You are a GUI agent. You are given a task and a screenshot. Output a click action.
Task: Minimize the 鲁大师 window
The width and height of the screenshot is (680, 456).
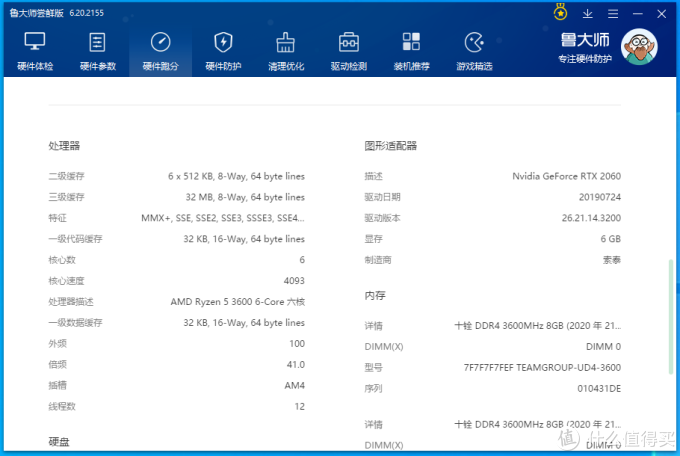click(638, 13)
